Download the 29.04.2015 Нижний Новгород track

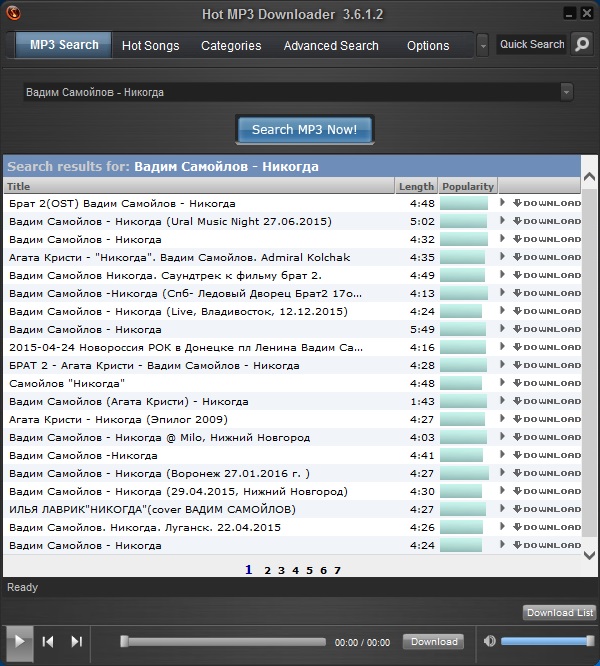point(547,491)
